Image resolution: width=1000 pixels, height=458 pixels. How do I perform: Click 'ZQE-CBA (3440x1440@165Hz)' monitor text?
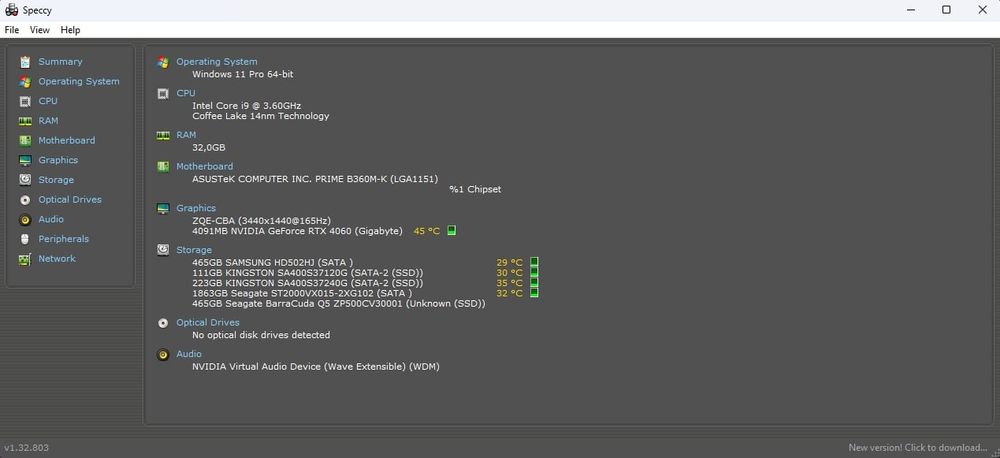(261, 221)
